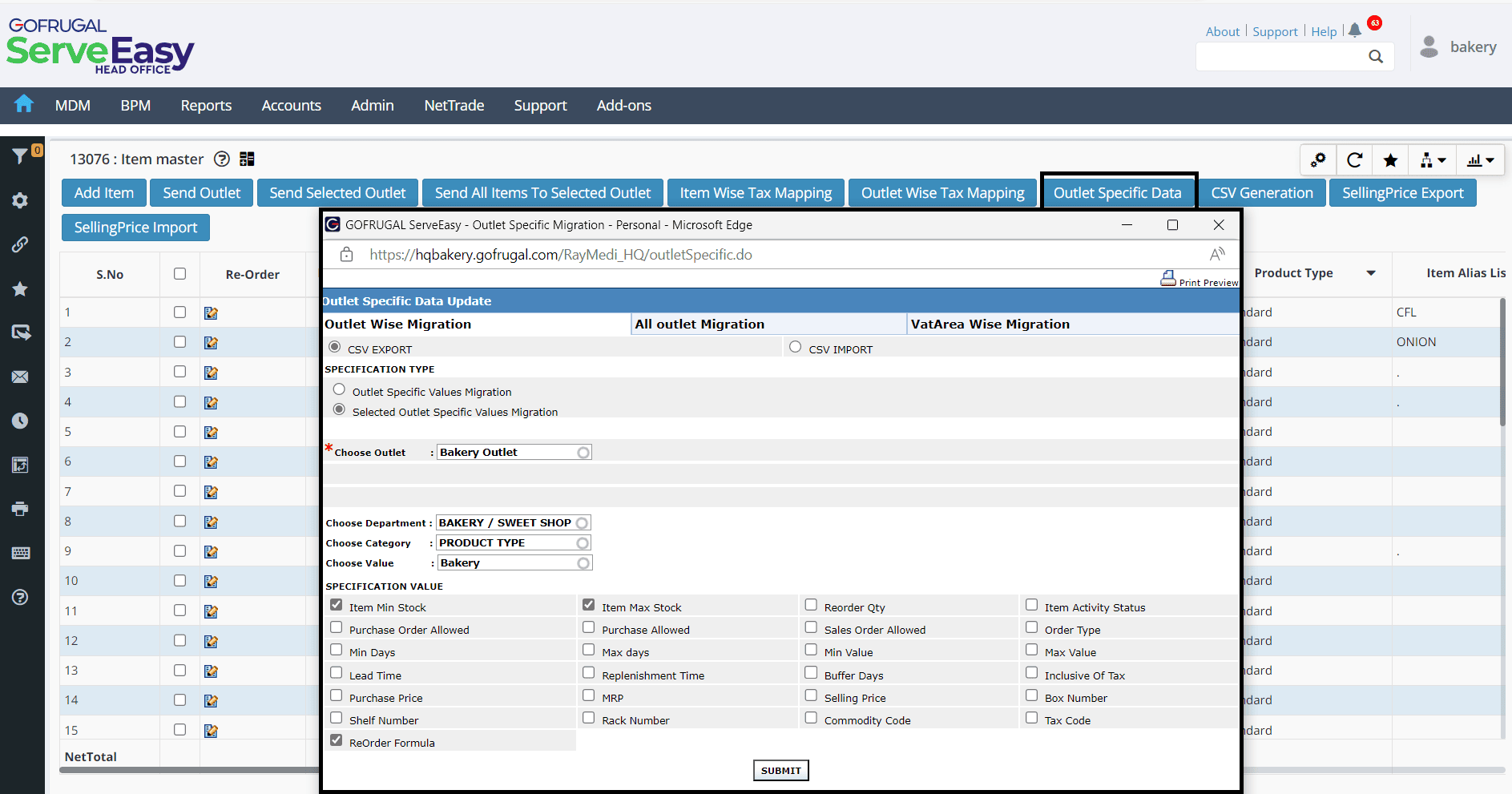Click the Re-Order edit icon in row 1
Screen dimensions: 1512x794
pos(211,312)
